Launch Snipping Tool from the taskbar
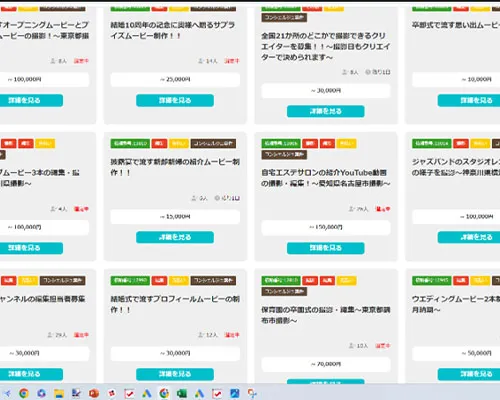 pyautogui.click(x=252, y=394)
